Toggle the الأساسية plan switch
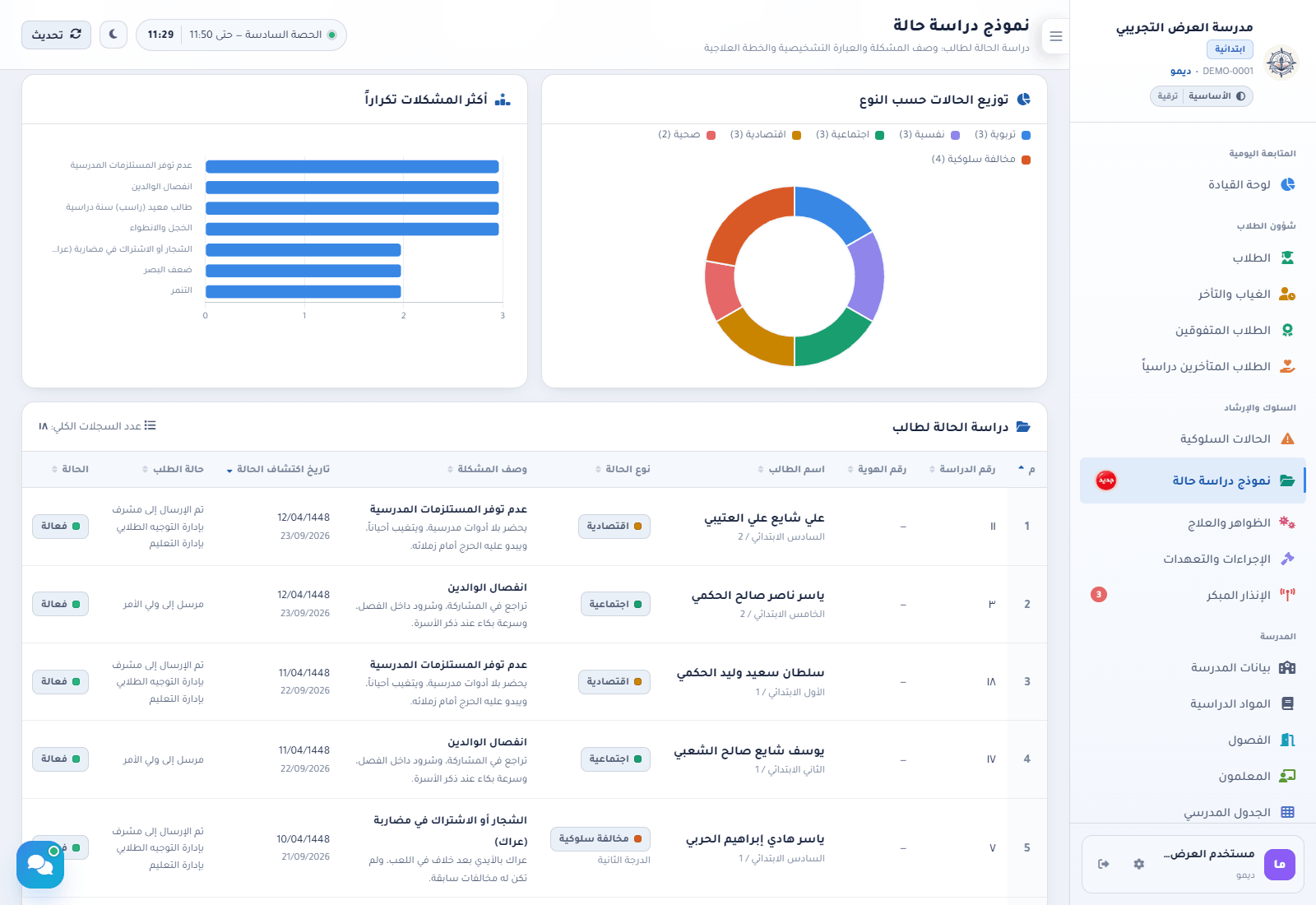Image resolution: width=1316 pixels, height=905 pixels. [1217, 96]
